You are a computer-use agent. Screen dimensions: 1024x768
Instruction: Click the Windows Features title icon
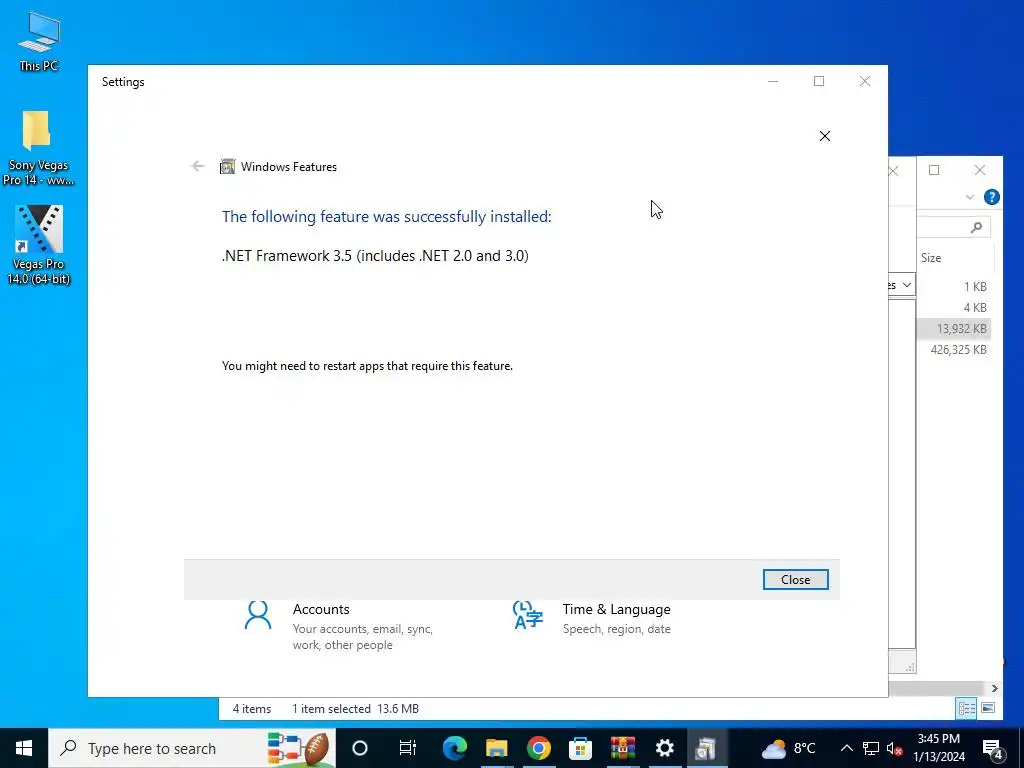(x=227, y=167)
